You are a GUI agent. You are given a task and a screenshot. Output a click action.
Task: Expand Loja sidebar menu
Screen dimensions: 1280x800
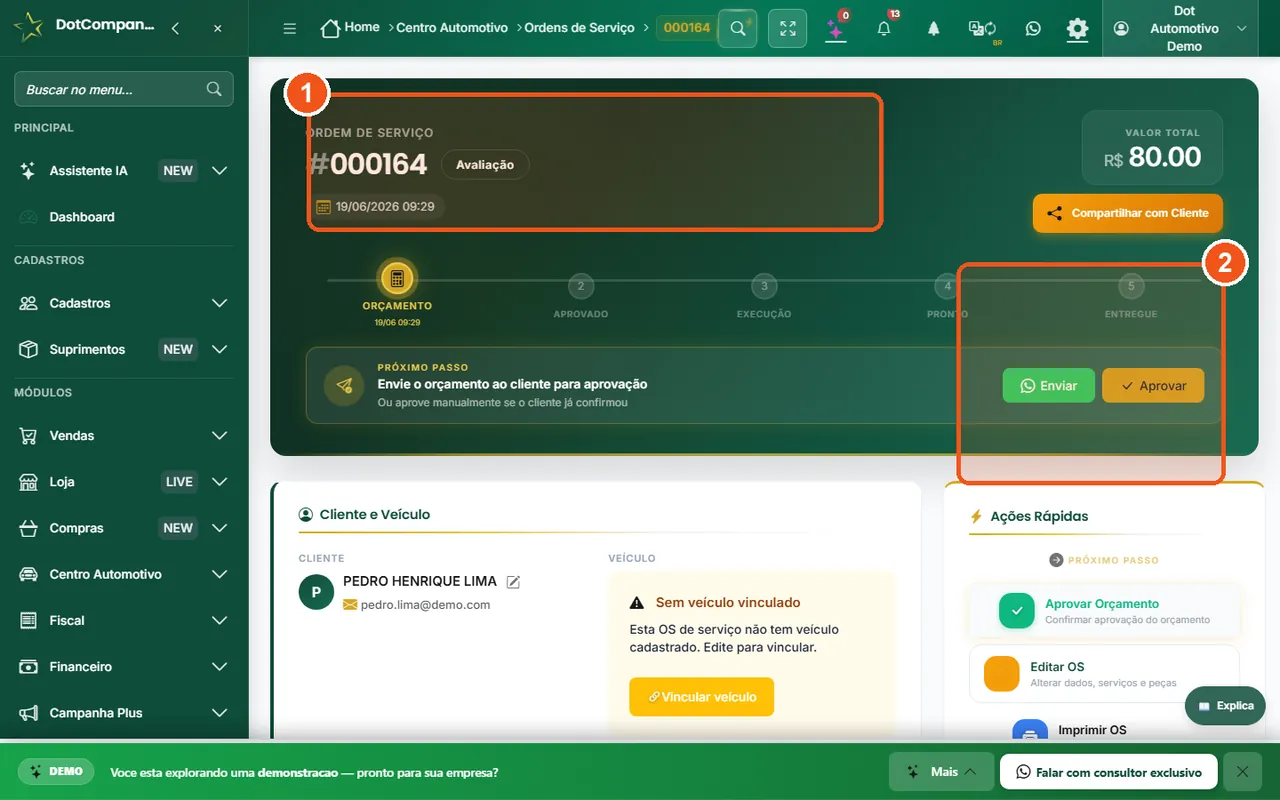click(124, 482)
